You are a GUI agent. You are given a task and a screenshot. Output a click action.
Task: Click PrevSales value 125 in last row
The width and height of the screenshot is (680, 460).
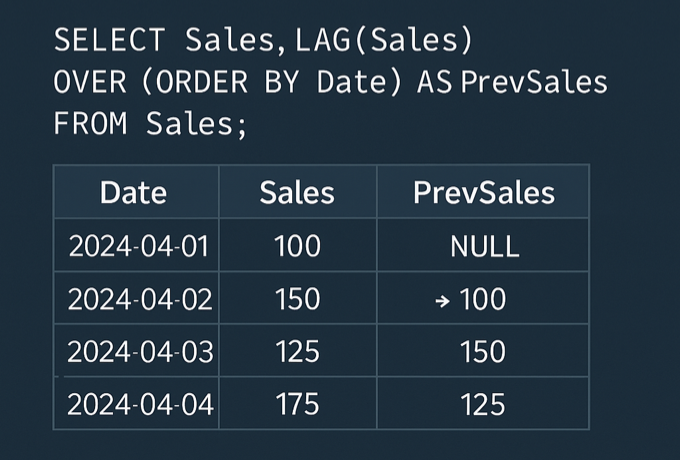(x=483, y=405)
